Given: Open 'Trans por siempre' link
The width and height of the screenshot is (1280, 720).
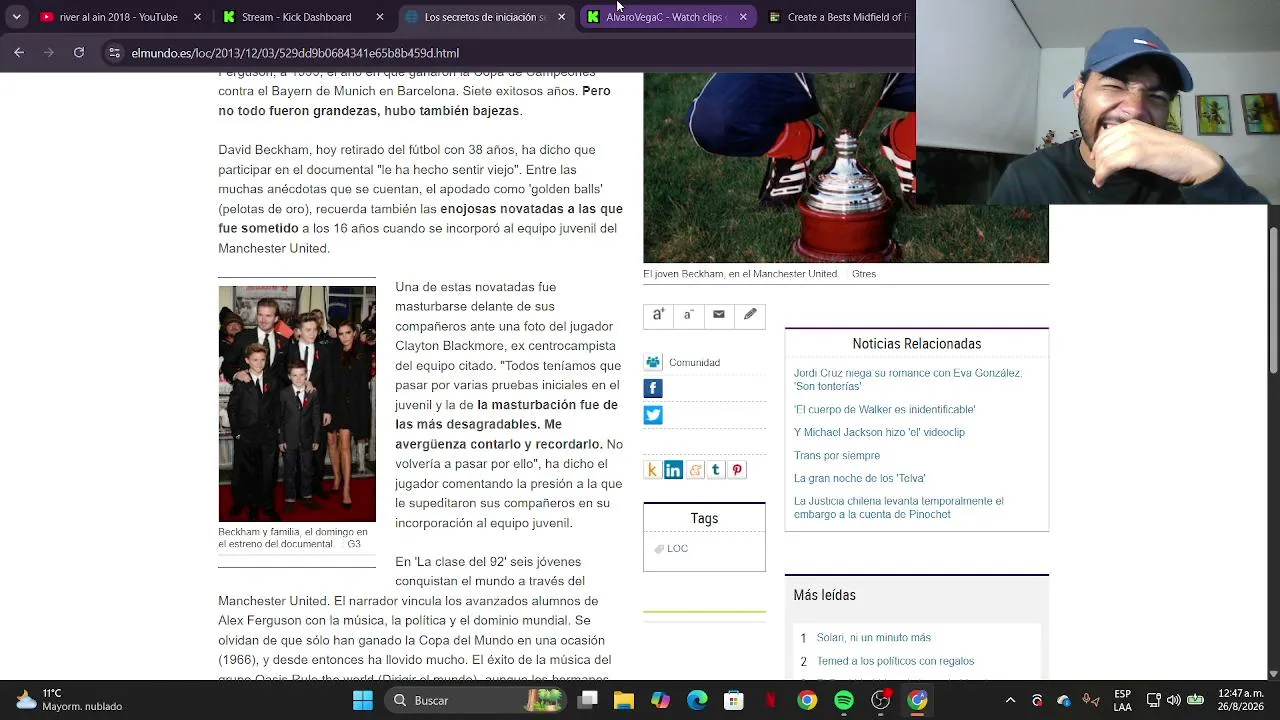Looking at the screenshot, I should pos(837,455).
